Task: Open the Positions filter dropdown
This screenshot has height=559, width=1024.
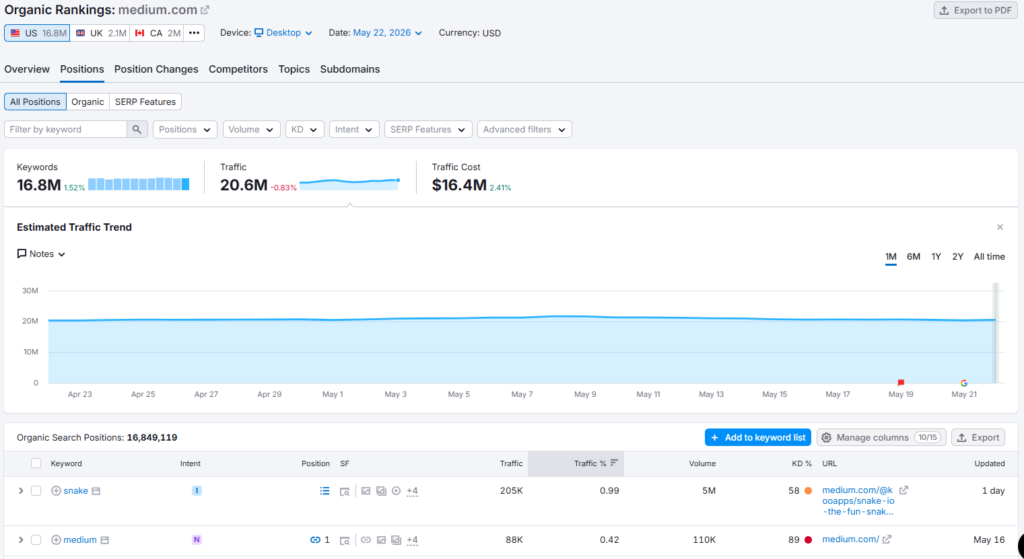Action: 185,129
